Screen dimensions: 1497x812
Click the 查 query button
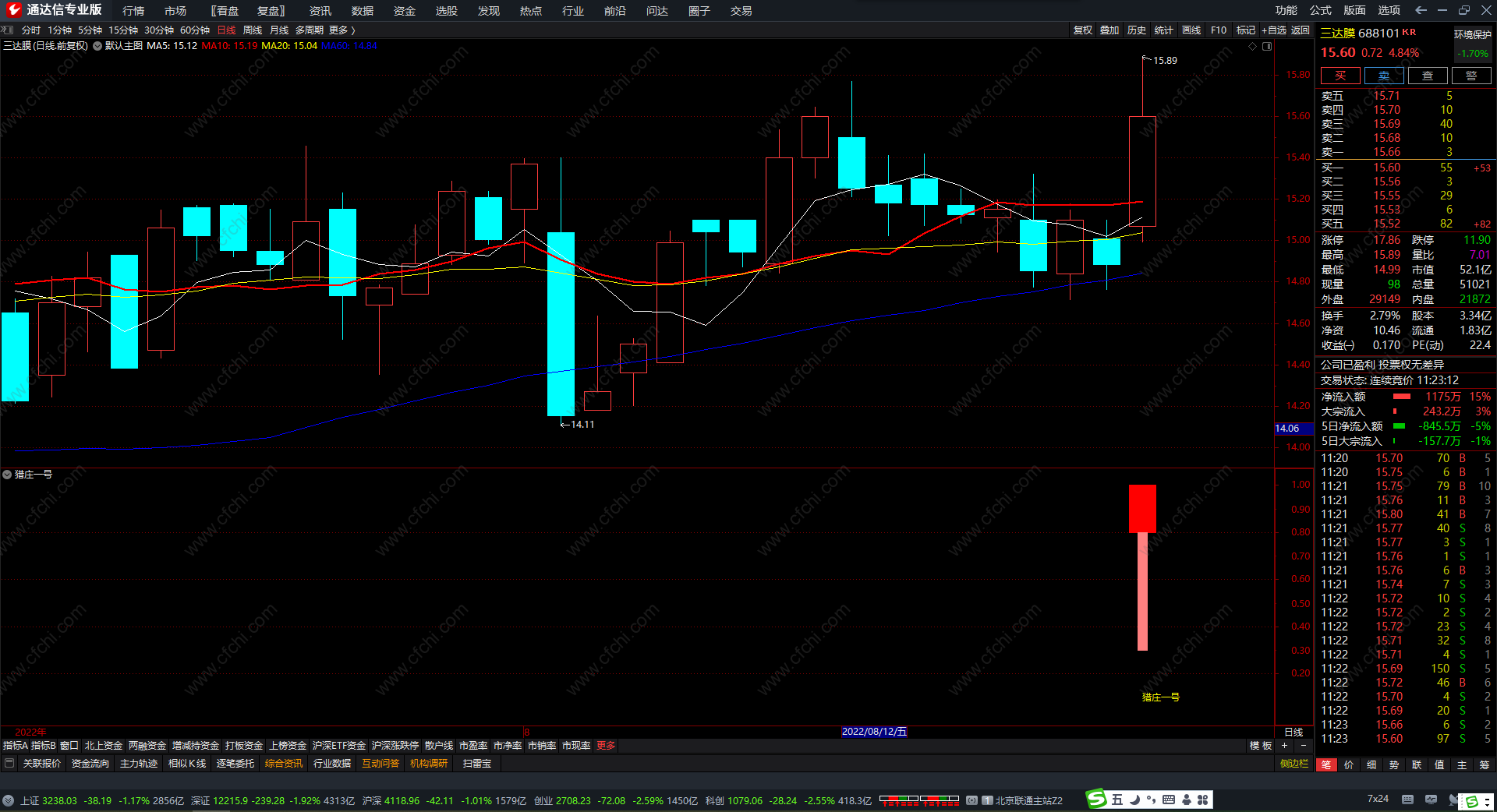pyautogui.click(x=1428, y=76)
